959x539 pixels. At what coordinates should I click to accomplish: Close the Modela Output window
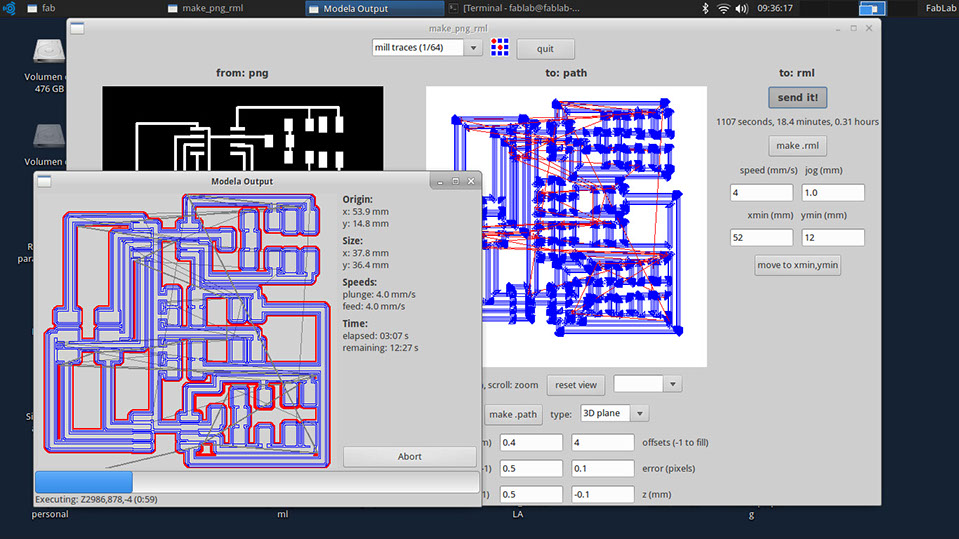(471, 181)
